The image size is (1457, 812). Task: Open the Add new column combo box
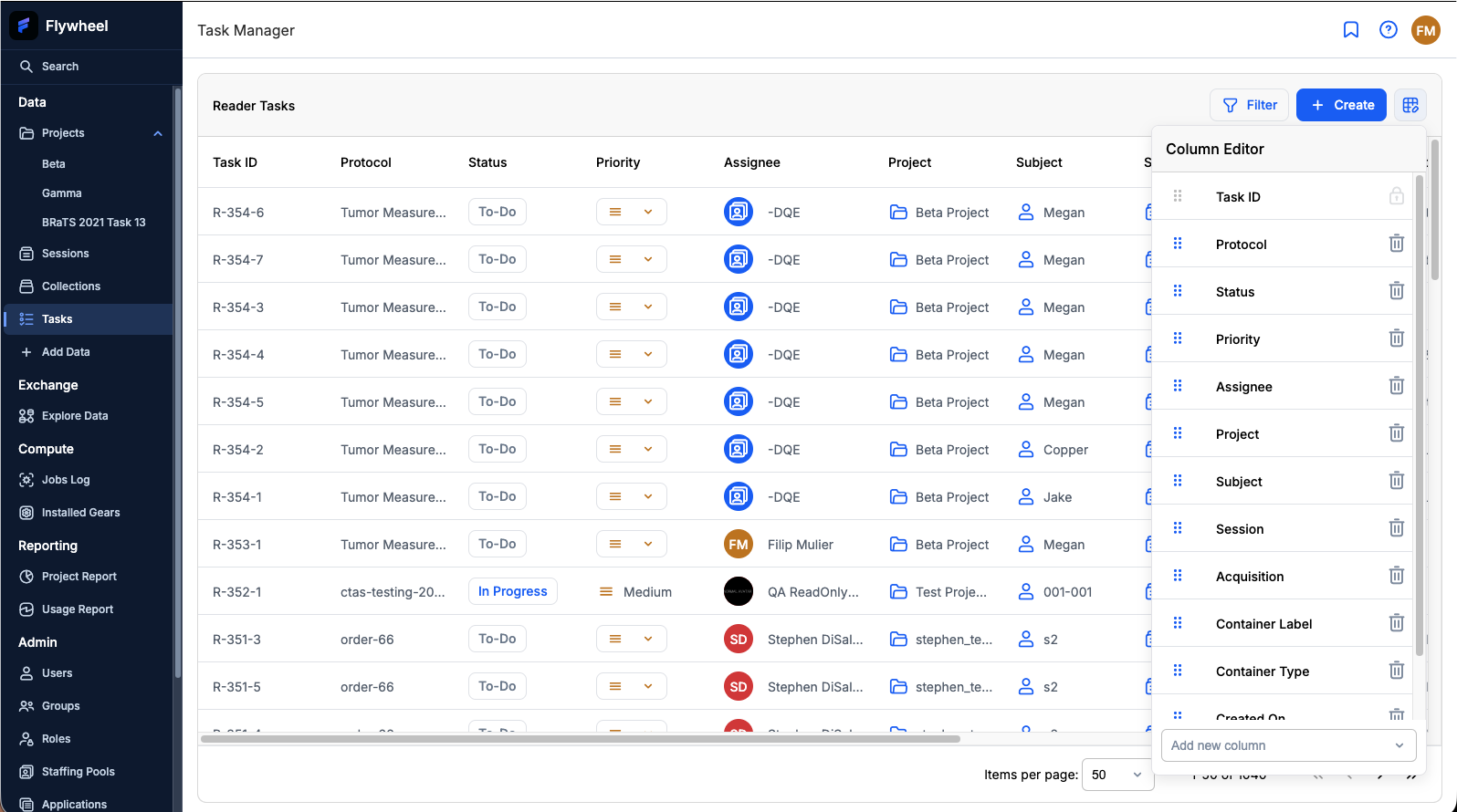[x=1287, y=745]
